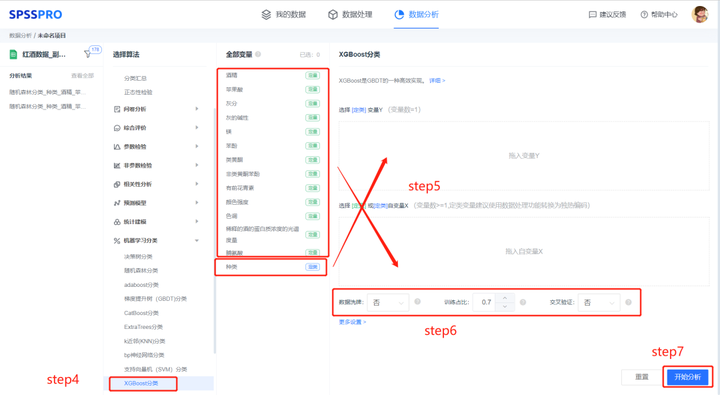Expand 相关性分析 with its arrow
720x395 pixels.
pyautogui.click(x=197, y=184)
